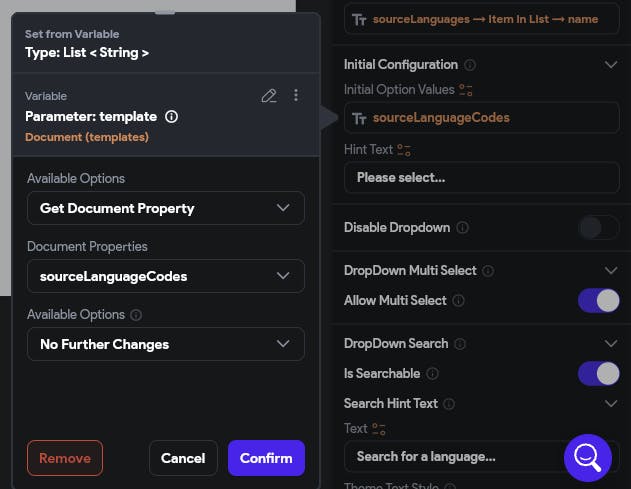Click the edit pencil icon beside Parameter template
Viewport: 631px width, 489px height.
click(x=268, y=96)
